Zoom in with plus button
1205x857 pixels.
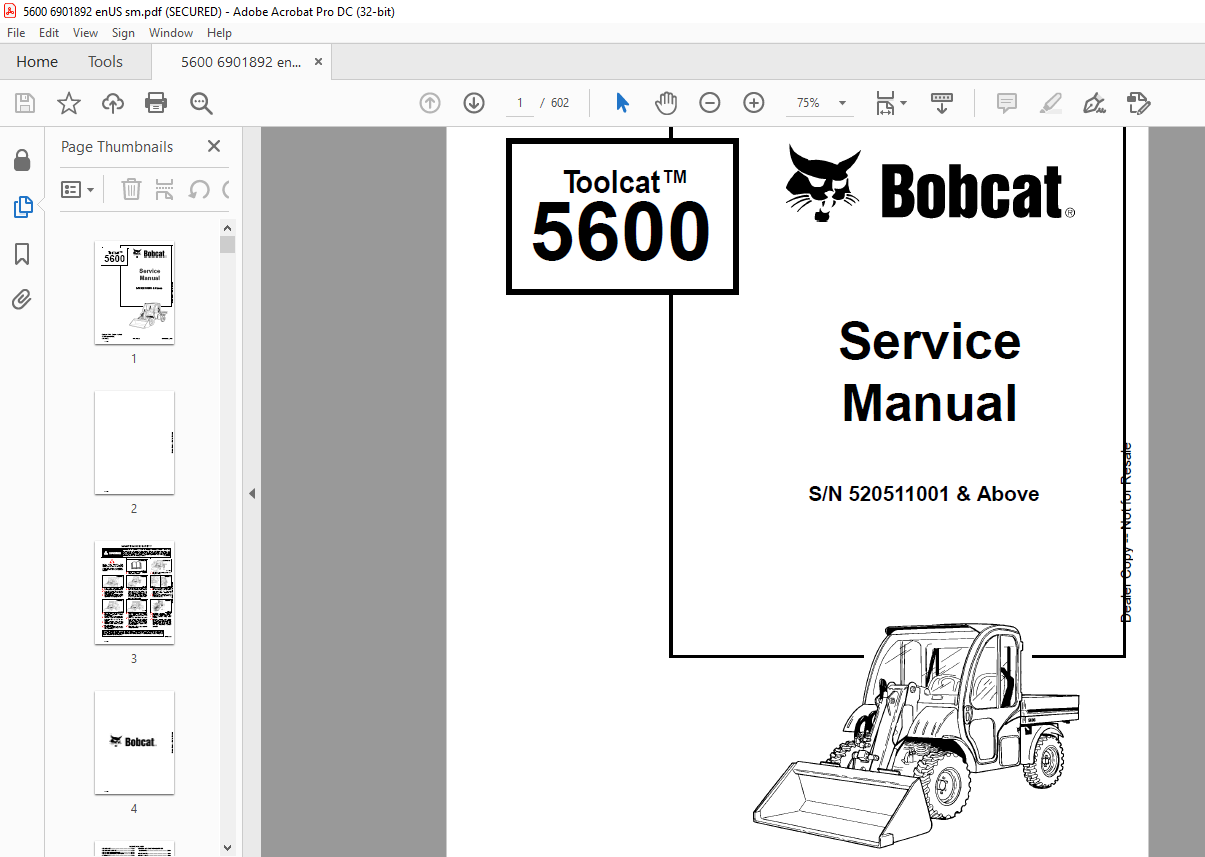[754, 103]
